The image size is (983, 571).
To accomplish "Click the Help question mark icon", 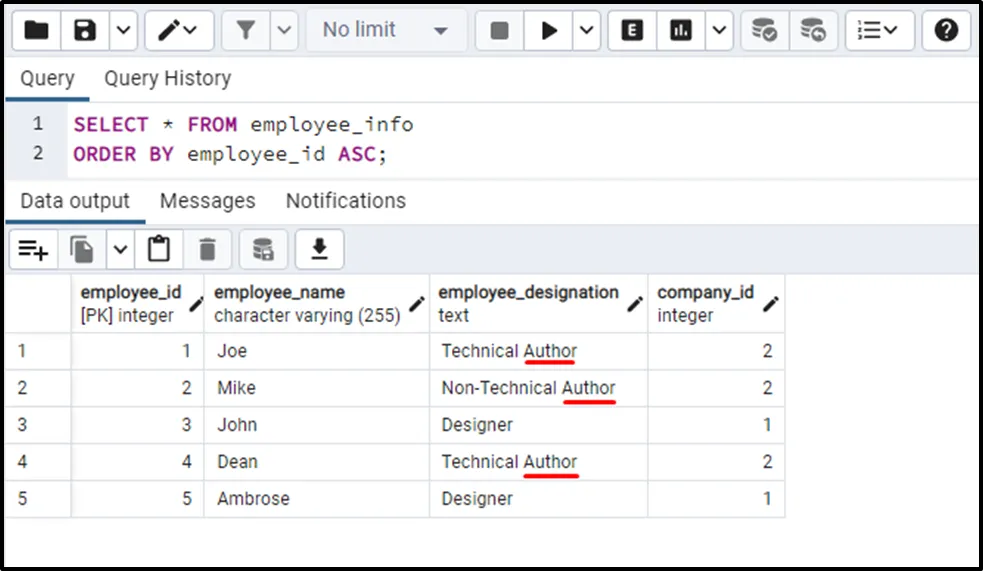I will [946, 31].
